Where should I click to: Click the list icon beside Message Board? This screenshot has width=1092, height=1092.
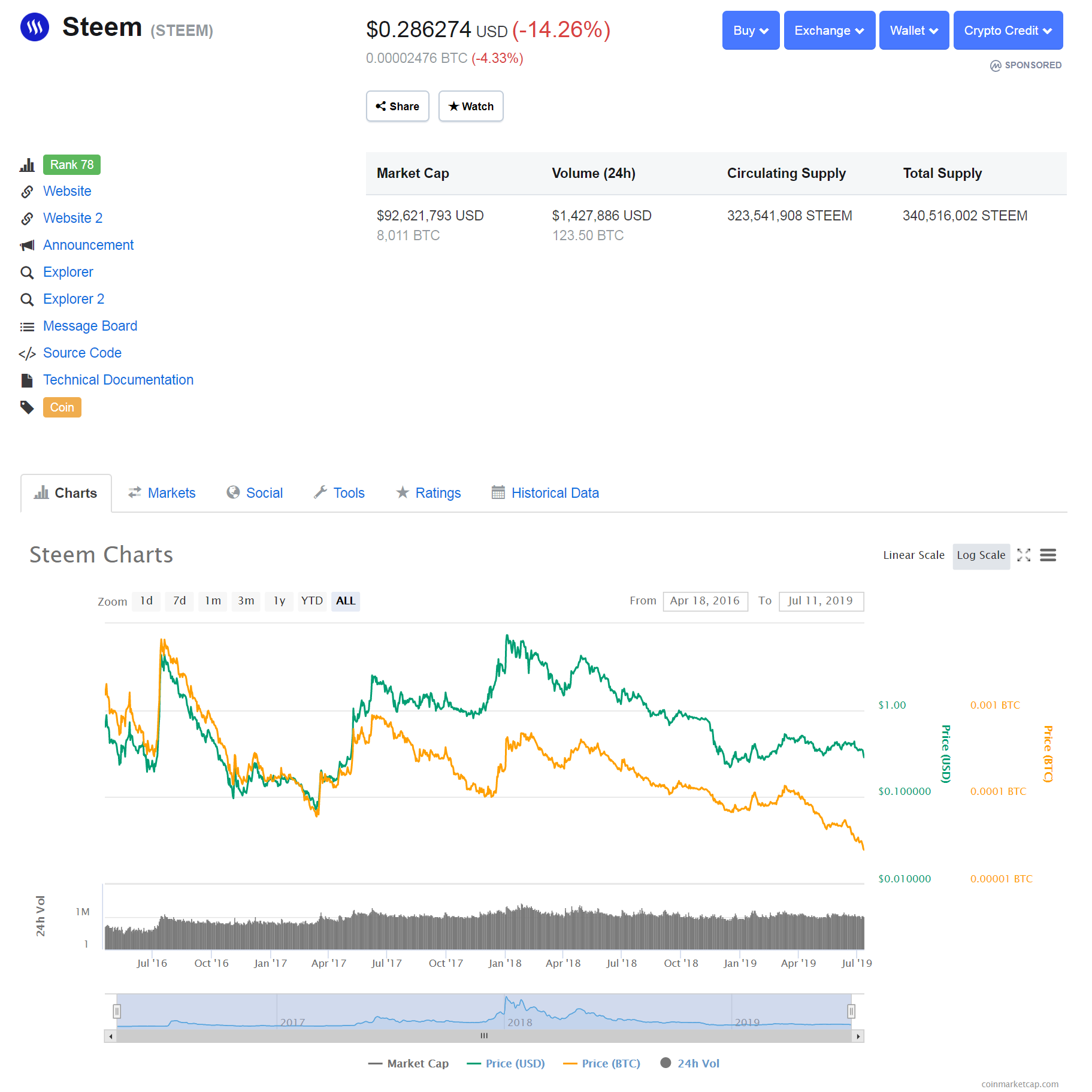pos(27,326)
